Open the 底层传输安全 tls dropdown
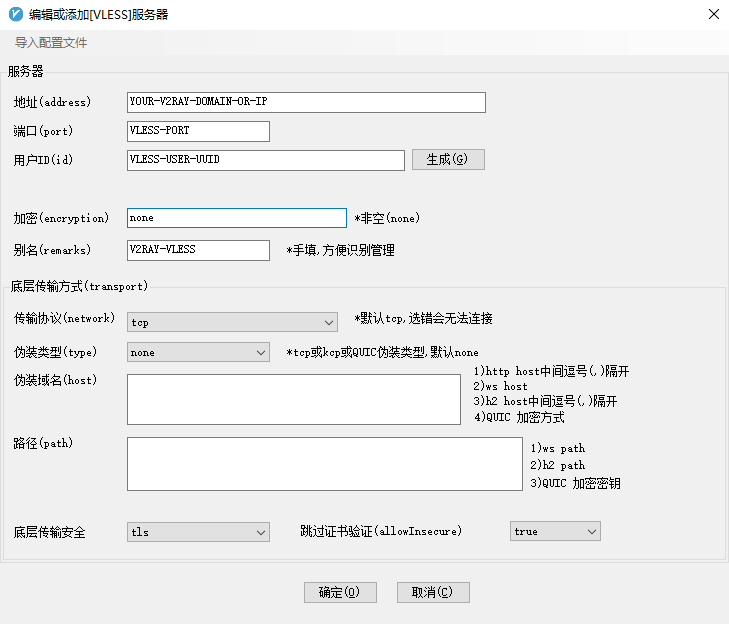729x624 pixels. click(198, 532)
